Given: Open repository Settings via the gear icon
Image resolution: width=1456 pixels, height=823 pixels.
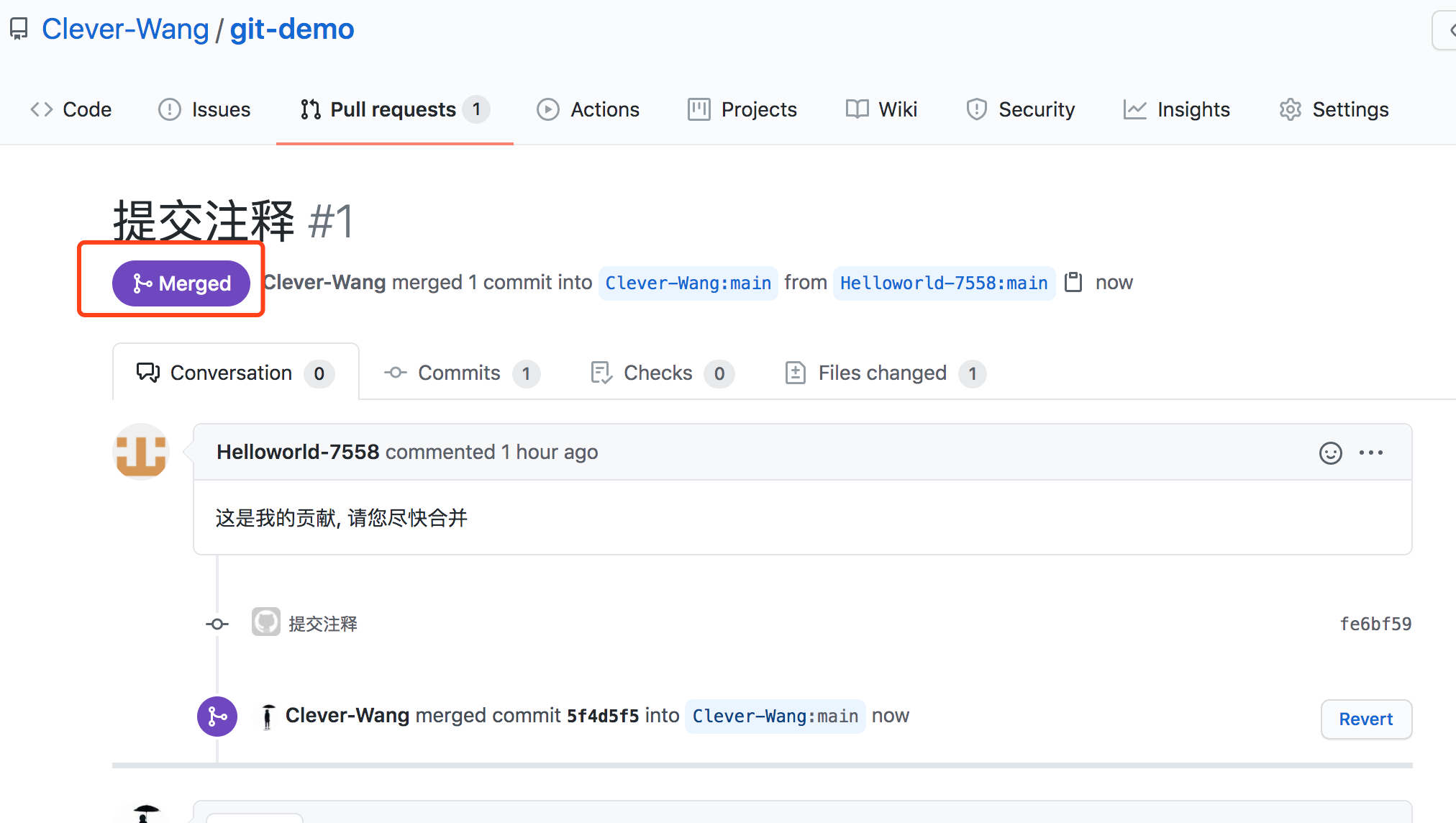Looking at the screenshot, I should [1291, 109].
